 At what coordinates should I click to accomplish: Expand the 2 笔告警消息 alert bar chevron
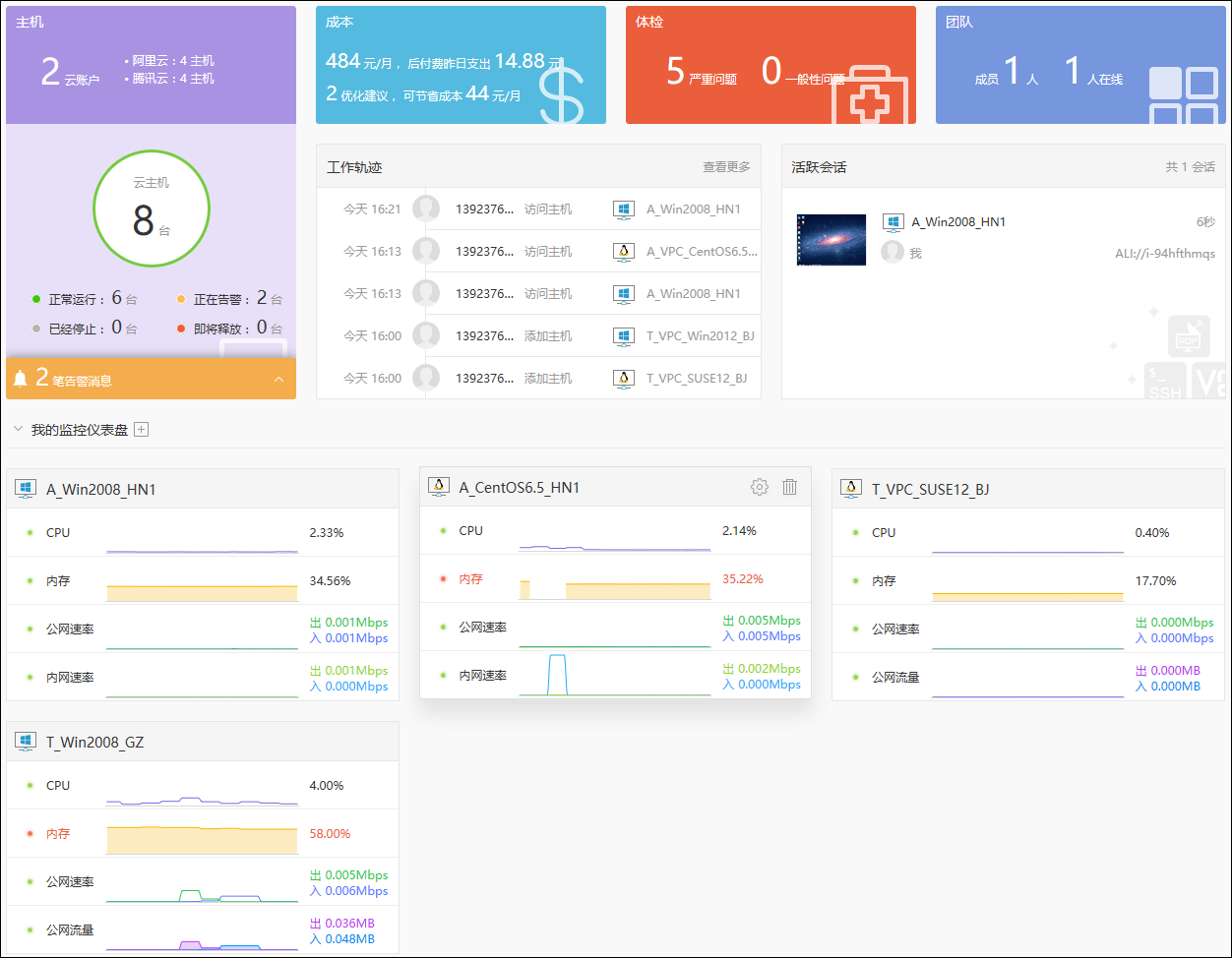coord(278,379)
